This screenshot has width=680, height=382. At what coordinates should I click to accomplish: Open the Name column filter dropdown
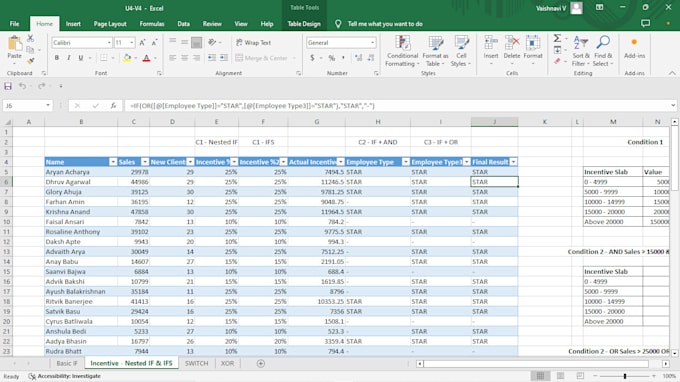pos(113,162)
